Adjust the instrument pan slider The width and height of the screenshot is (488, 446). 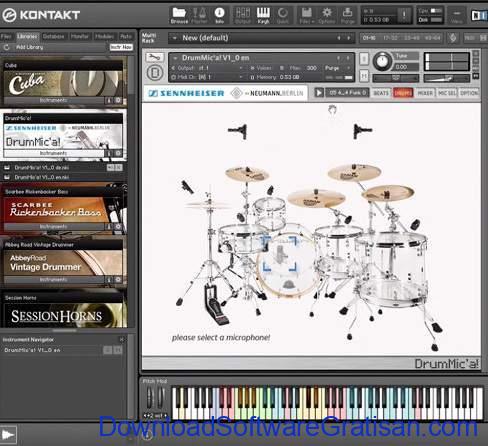[395, 78]
